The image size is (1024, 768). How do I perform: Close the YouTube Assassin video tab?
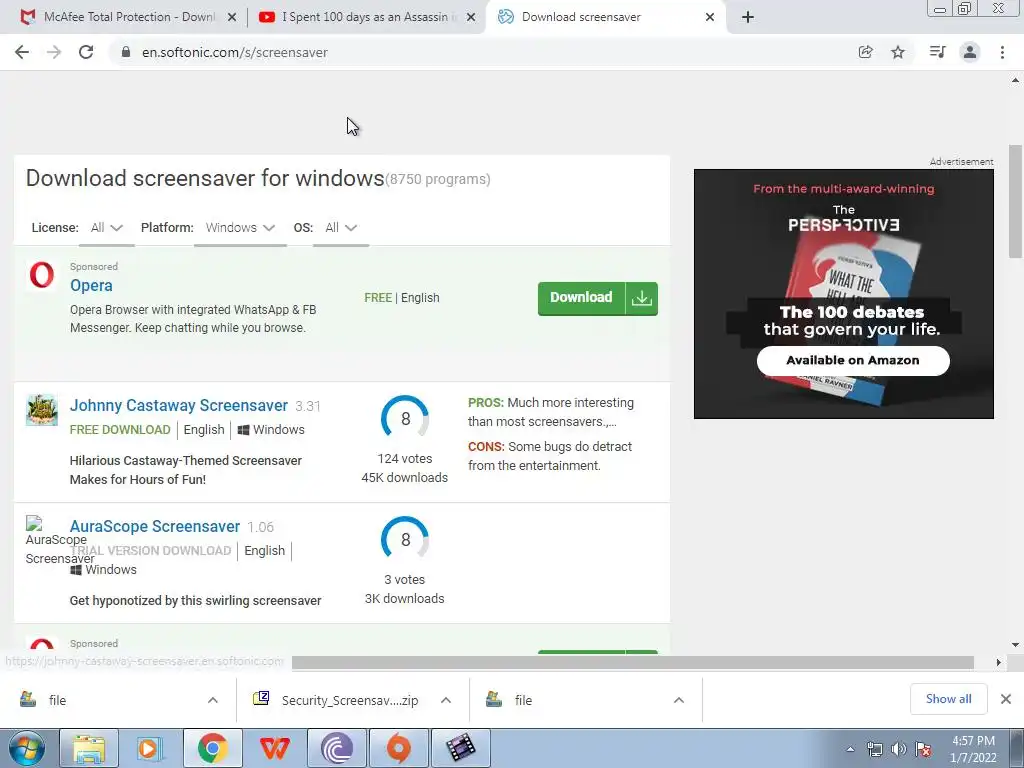pyautogui.click(x=471, y=18)
